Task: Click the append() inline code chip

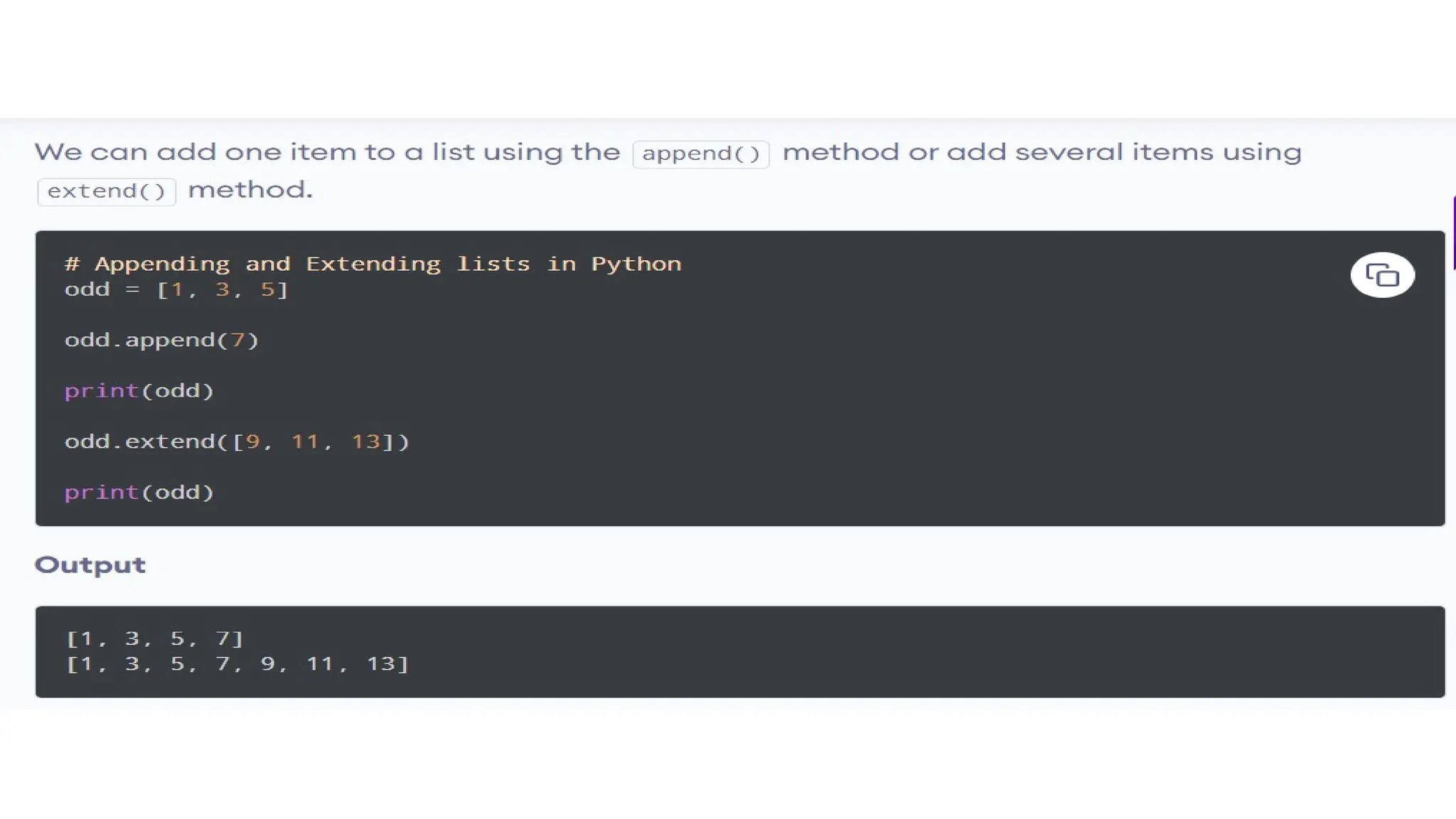Action: point(700,154)
